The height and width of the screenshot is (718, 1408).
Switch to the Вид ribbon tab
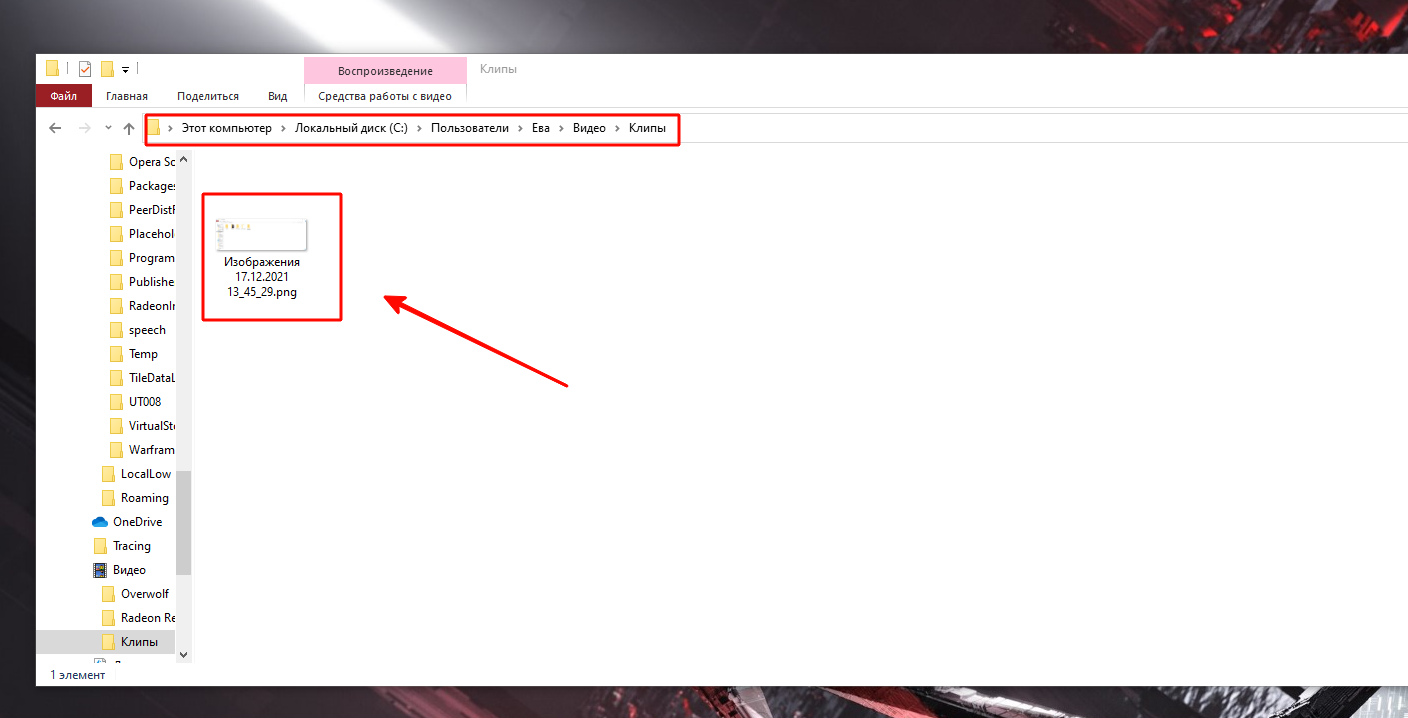tap(278, 96)
